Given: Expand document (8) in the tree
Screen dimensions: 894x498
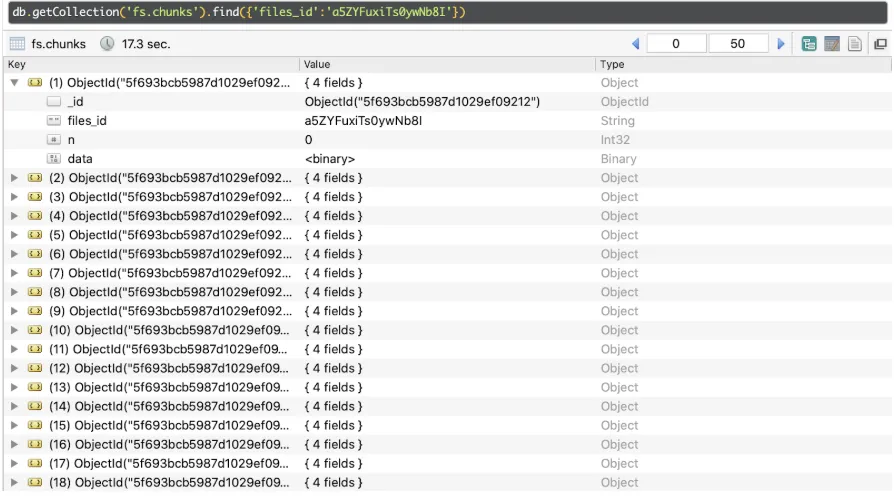Looking at the screenshot, I should (x=15, y=292).
